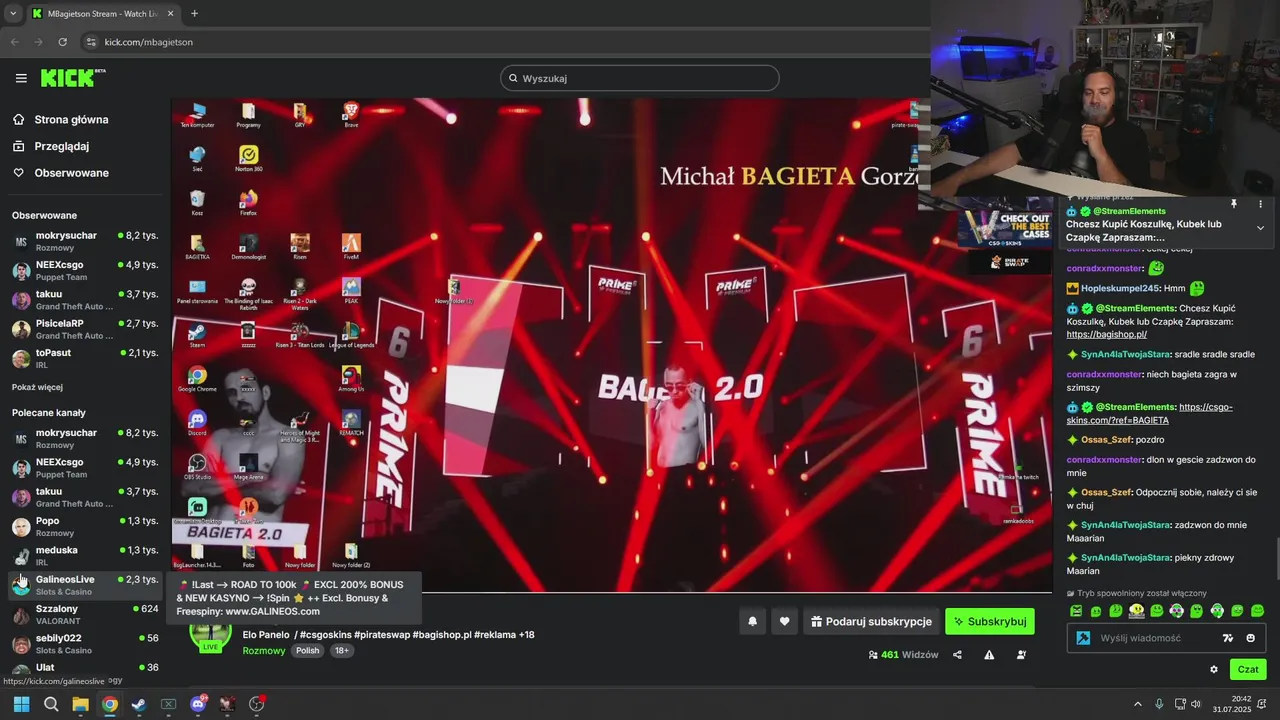
Task: Click Firefox icon on streamed desktop
Action: 248,202
